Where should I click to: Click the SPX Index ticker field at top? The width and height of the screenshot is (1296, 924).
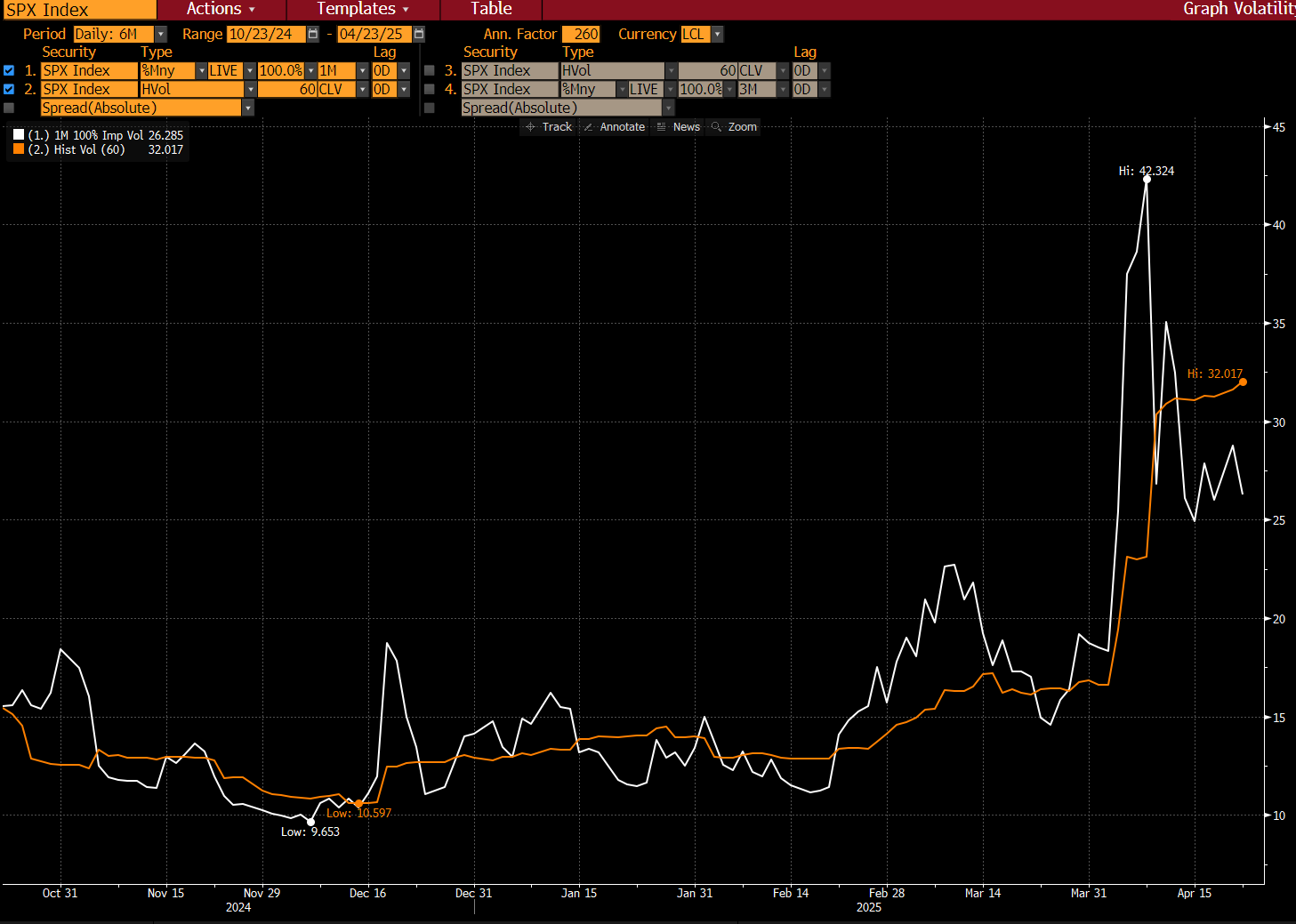(x=78, y=10)
